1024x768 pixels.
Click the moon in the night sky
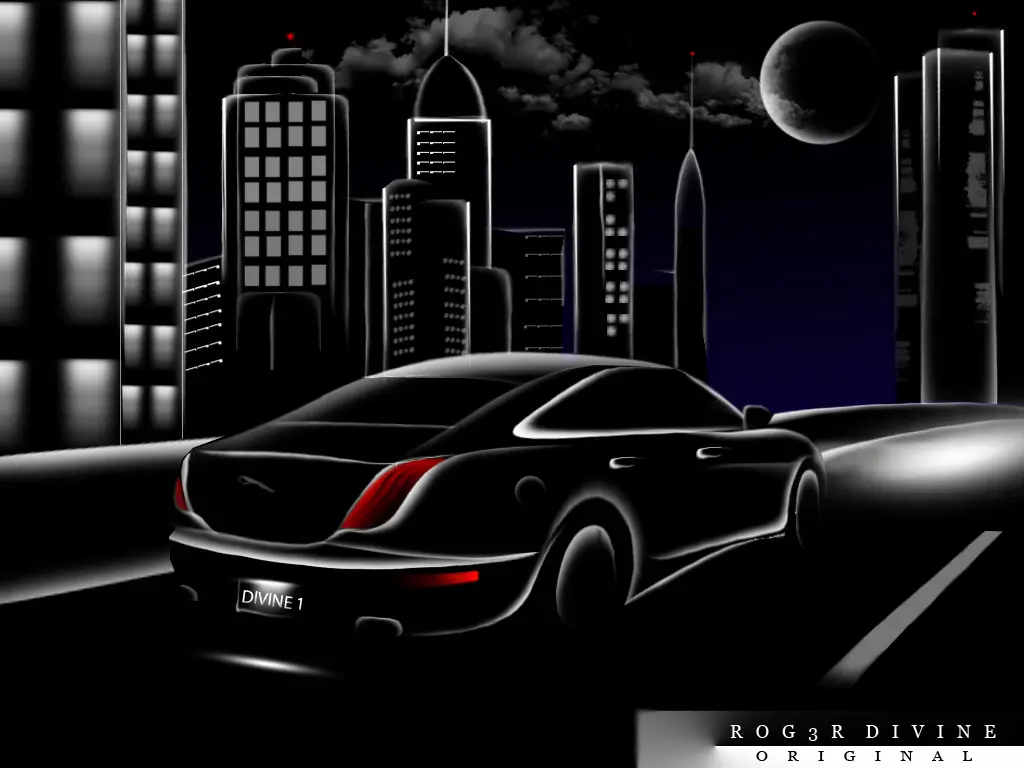820,82
